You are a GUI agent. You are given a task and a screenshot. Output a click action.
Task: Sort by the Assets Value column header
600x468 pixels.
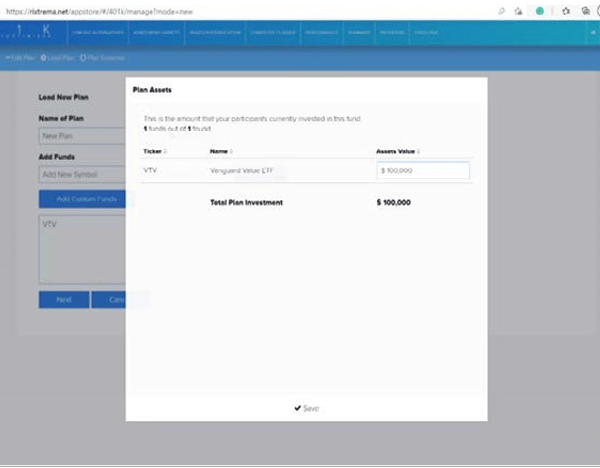397,151
